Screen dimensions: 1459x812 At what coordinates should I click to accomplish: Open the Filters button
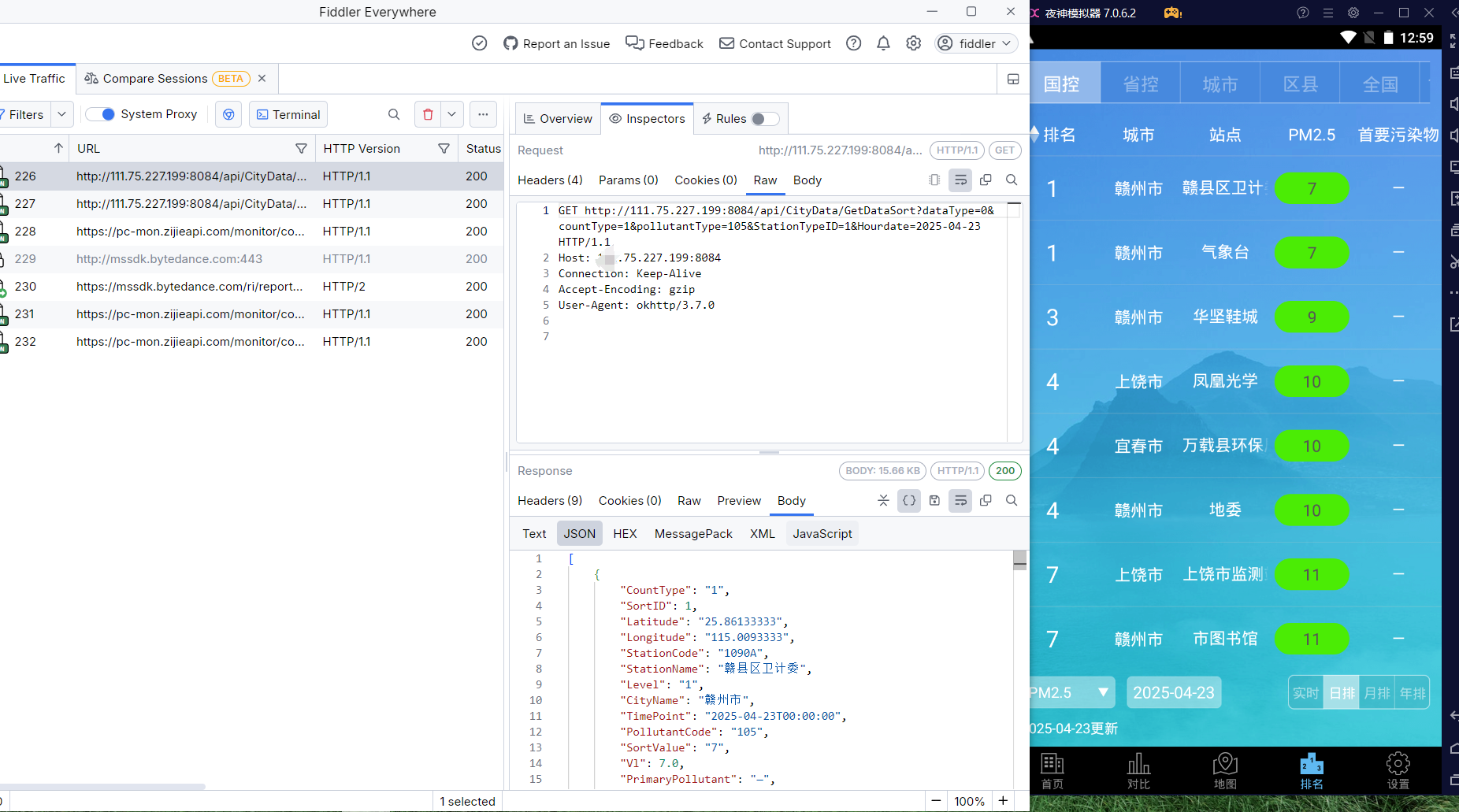(x=24, y=114)
